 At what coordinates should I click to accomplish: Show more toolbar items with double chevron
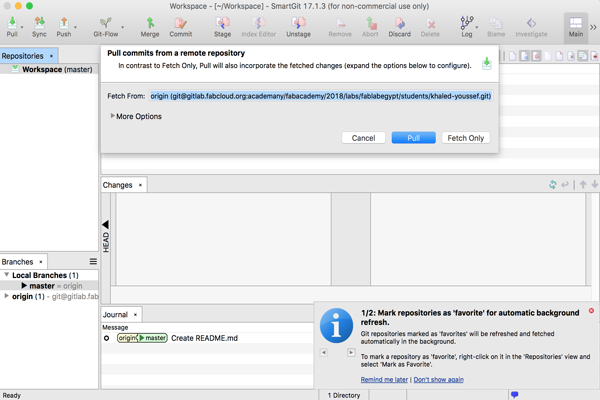(x=593, y=27)
